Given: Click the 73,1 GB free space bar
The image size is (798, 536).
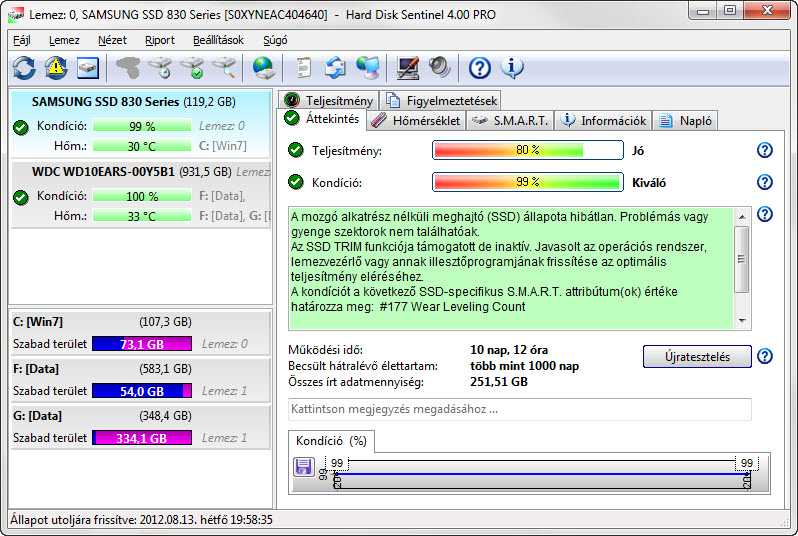Looking at the screenshot, I should [142, 344].
